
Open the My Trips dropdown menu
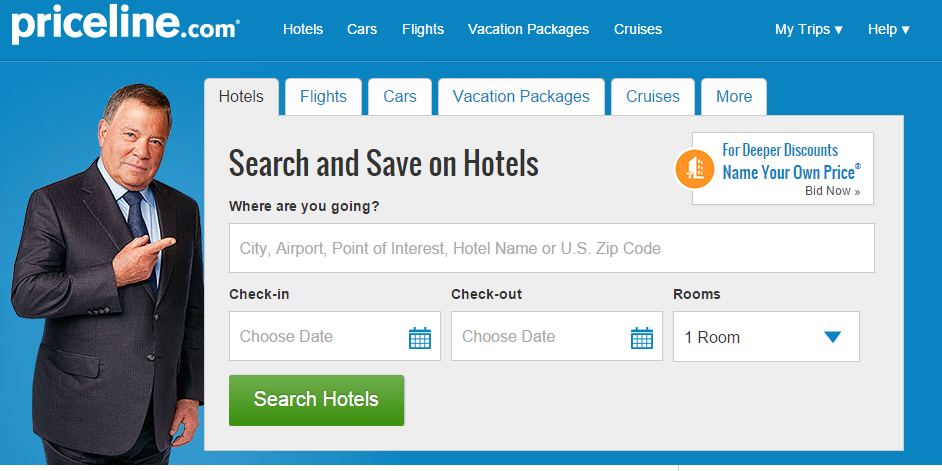[809, 29]
